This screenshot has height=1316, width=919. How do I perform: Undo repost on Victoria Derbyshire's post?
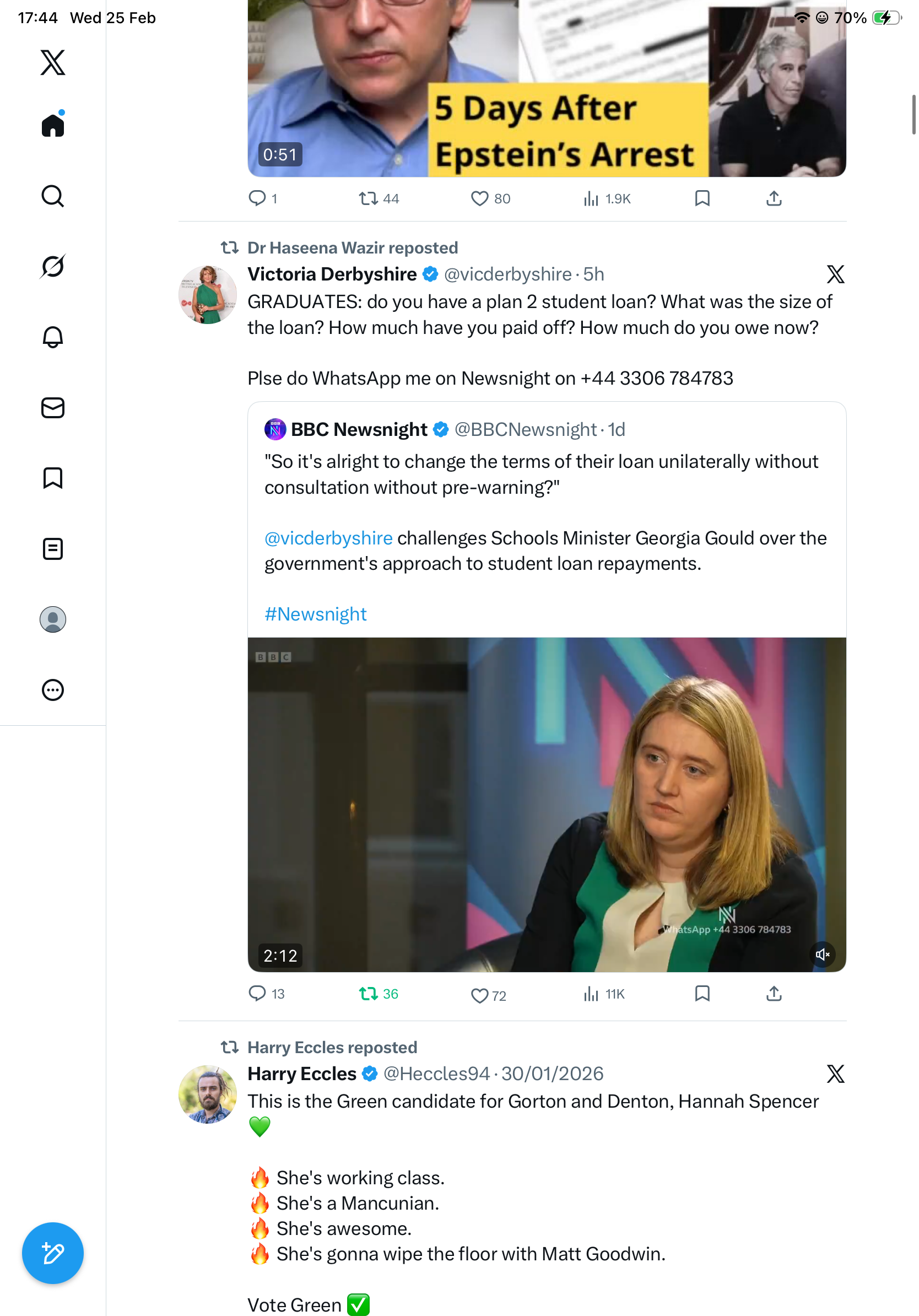369,993
